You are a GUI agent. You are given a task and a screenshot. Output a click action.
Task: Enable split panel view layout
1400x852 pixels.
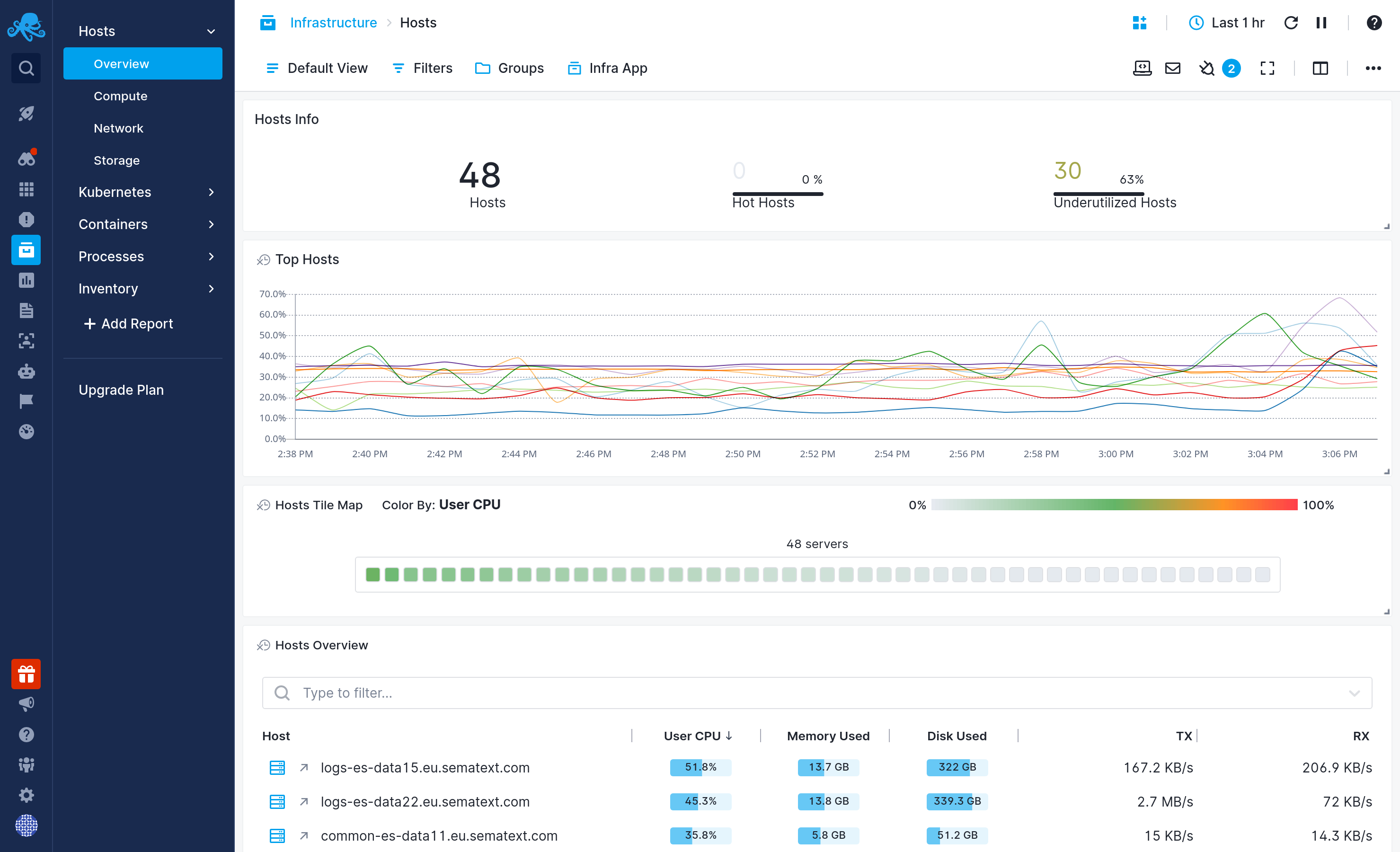tap(1320, 68)
